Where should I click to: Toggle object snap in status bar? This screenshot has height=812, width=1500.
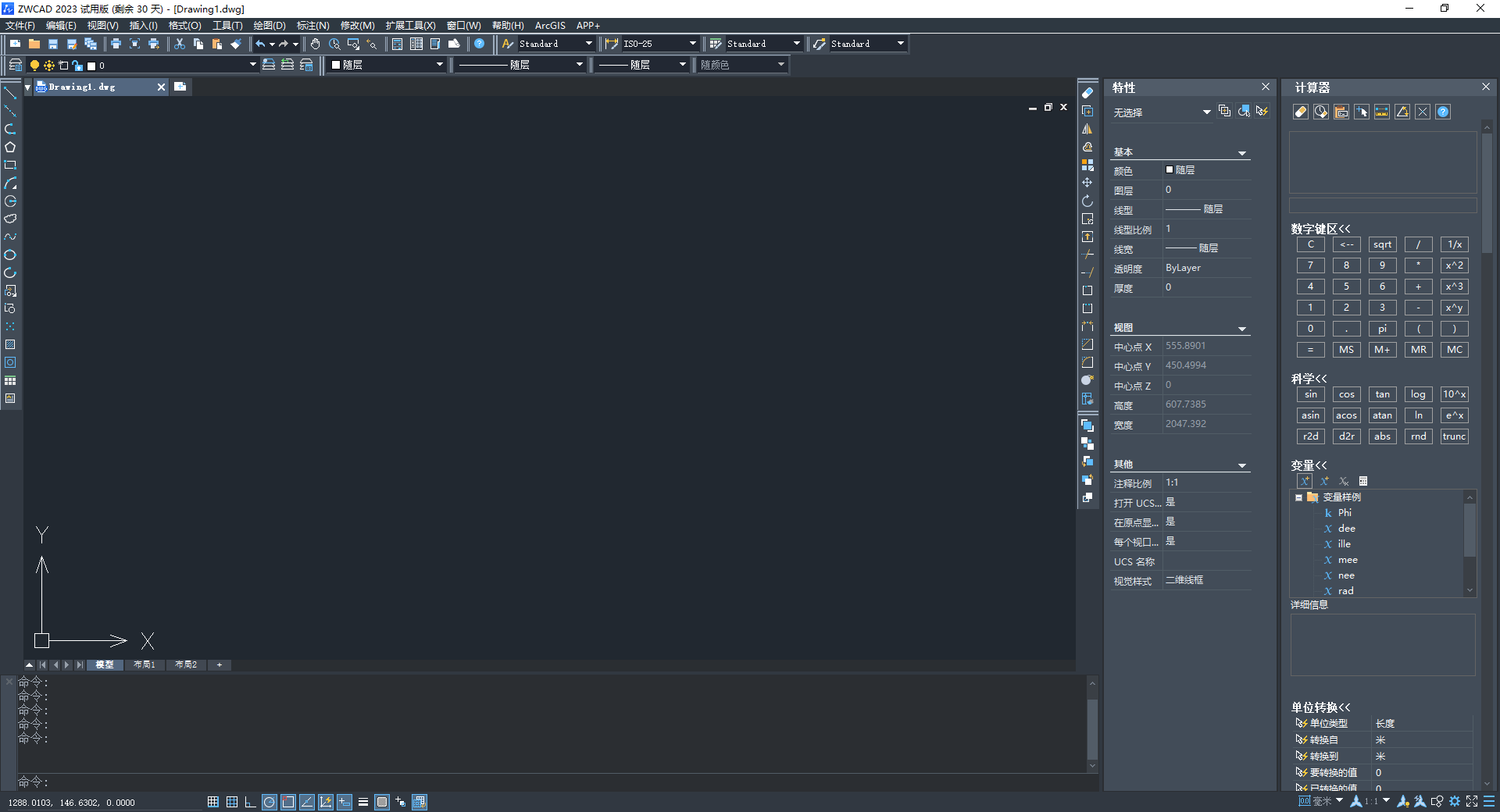(x=288, y=802)
